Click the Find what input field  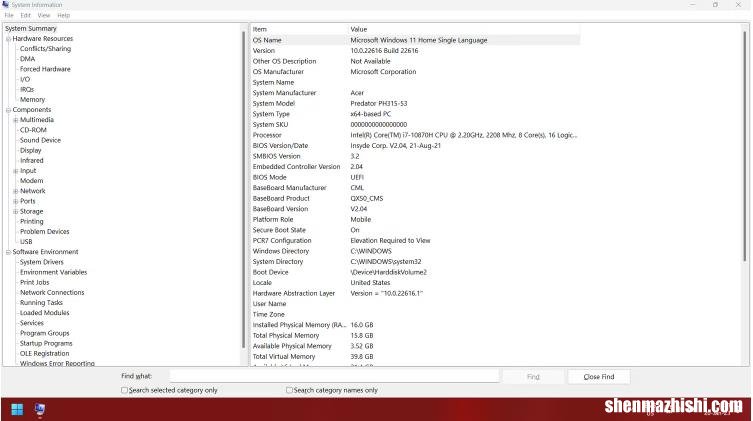[x=335, y=376]
